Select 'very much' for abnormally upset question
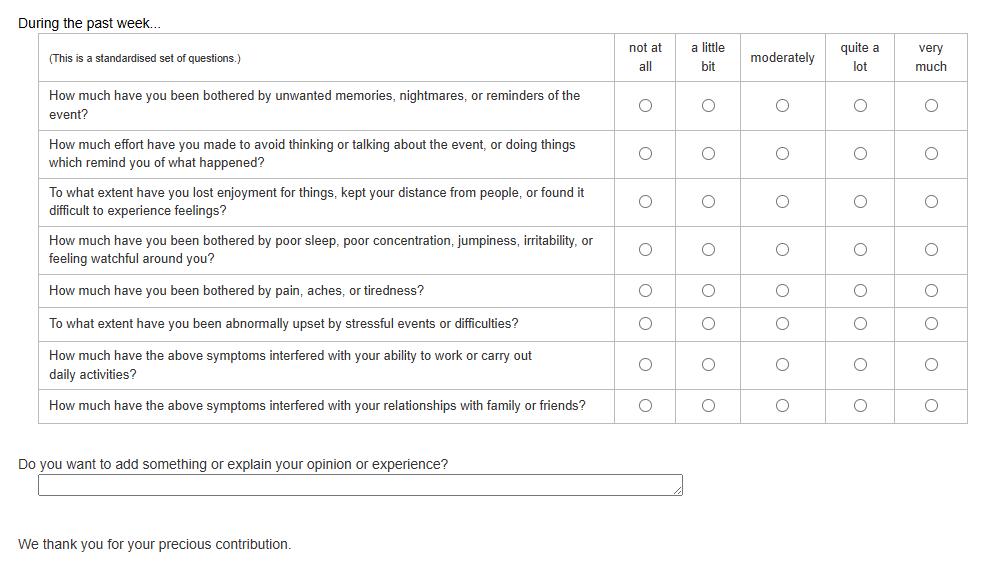This screenshot has height=570, width=992. point(931,323)
